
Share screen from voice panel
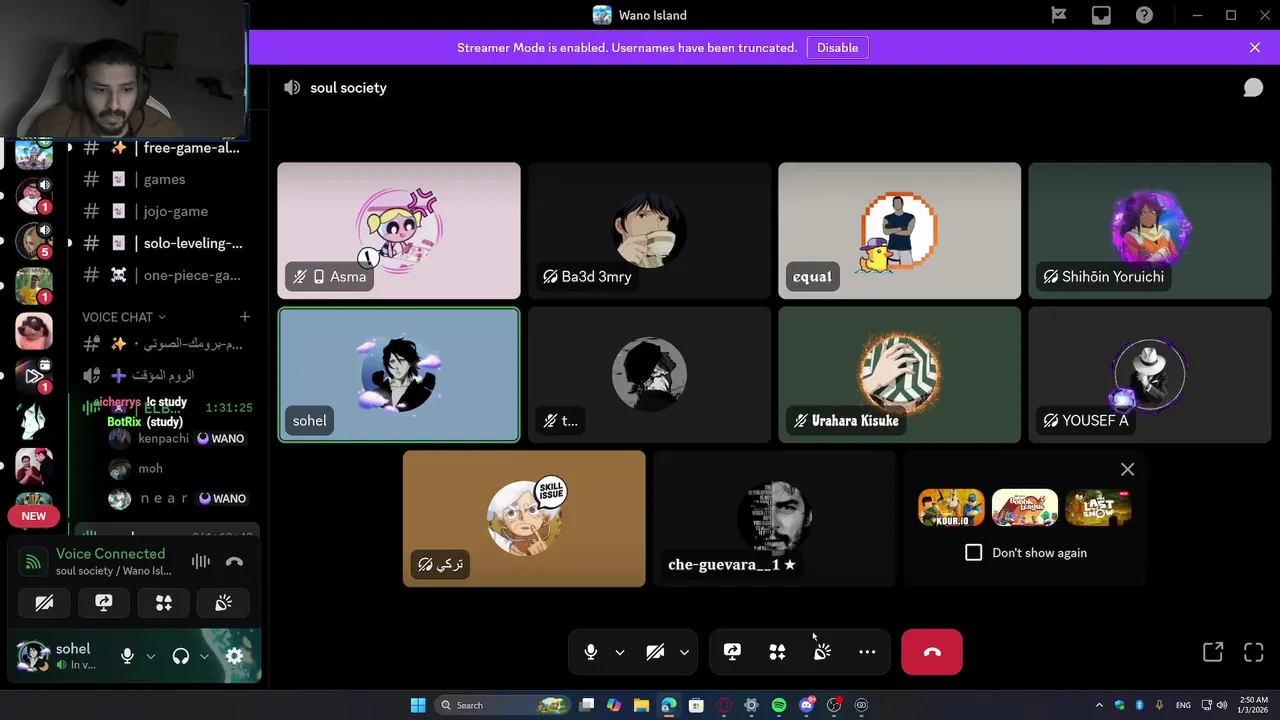104,603
